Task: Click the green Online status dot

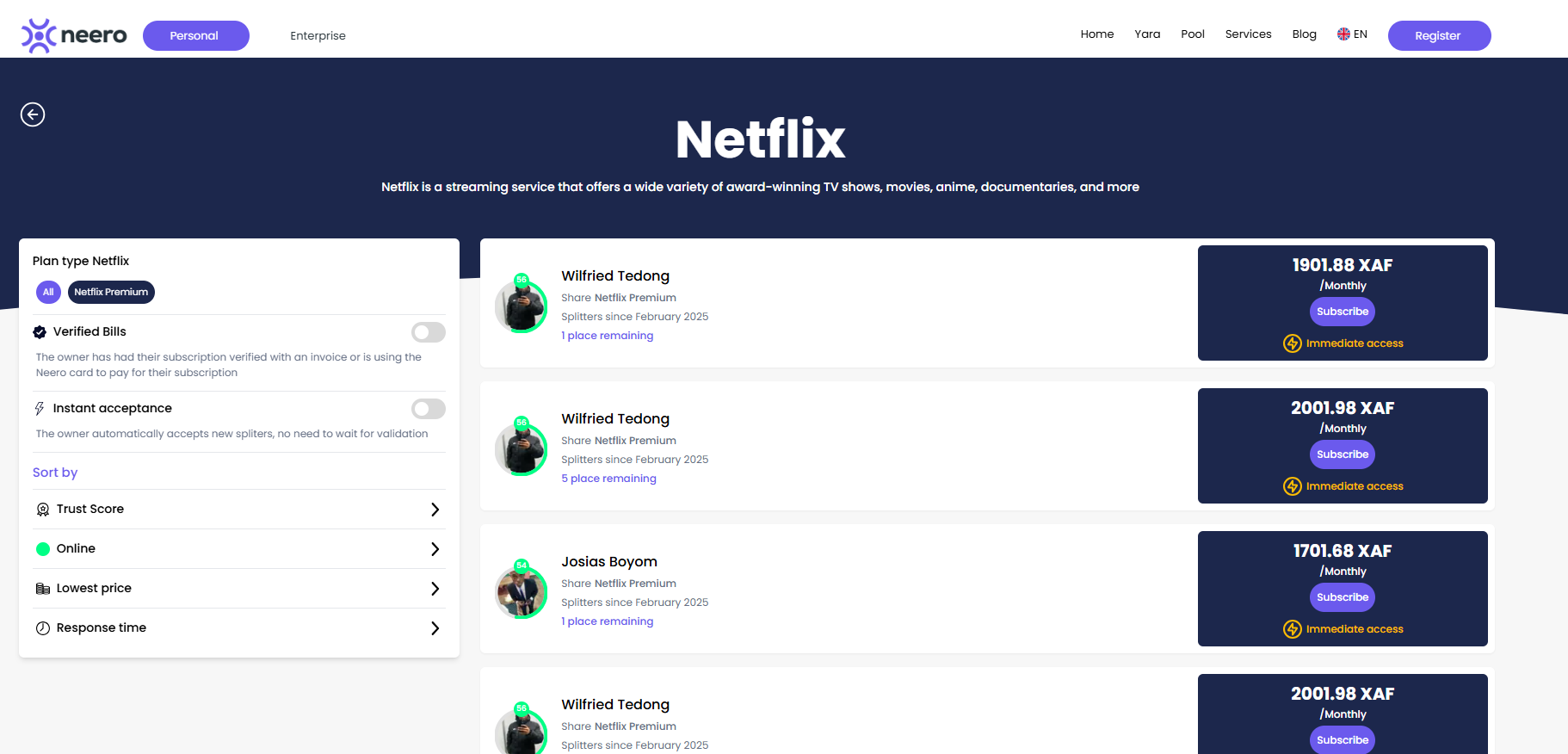Action: (43, 549)
